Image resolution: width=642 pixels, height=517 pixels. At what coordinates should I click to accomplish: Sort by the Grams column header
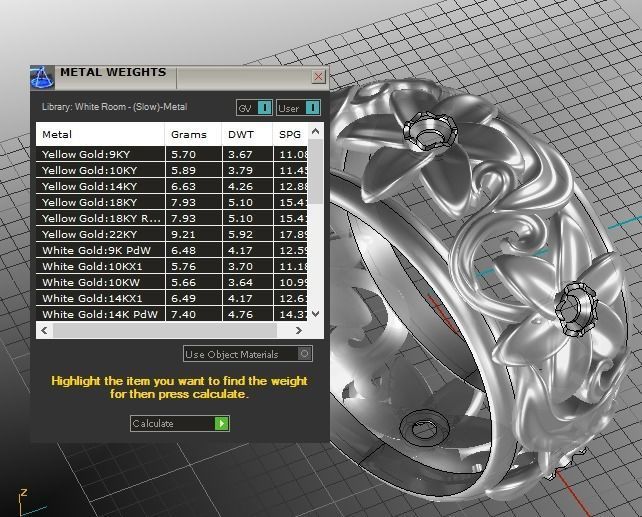pyautogui.click(x=194, y=134)
